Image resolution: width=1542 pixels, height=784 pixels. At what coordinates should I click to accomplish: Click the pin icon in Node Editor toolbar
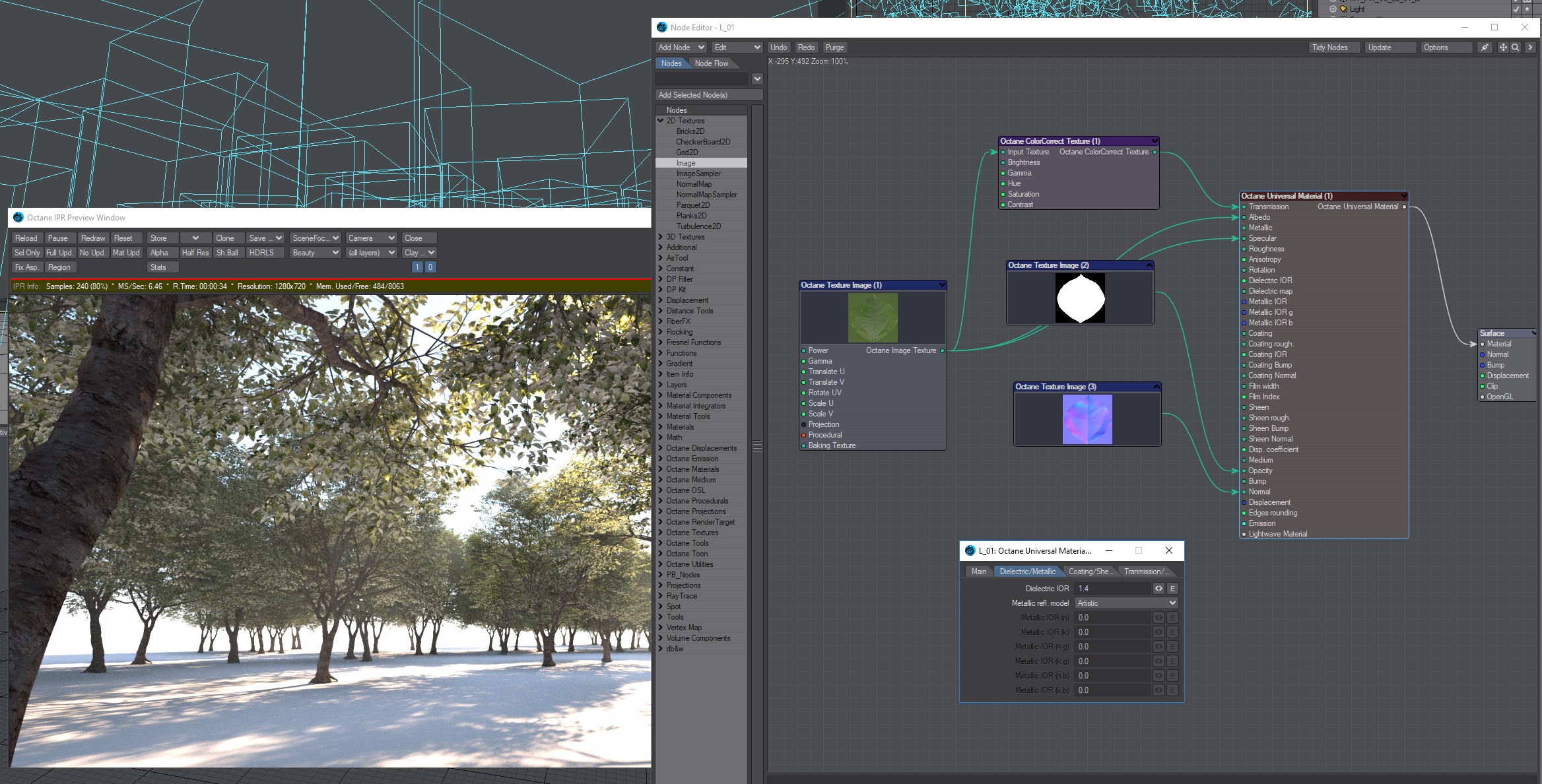[x=1485, y=48]
